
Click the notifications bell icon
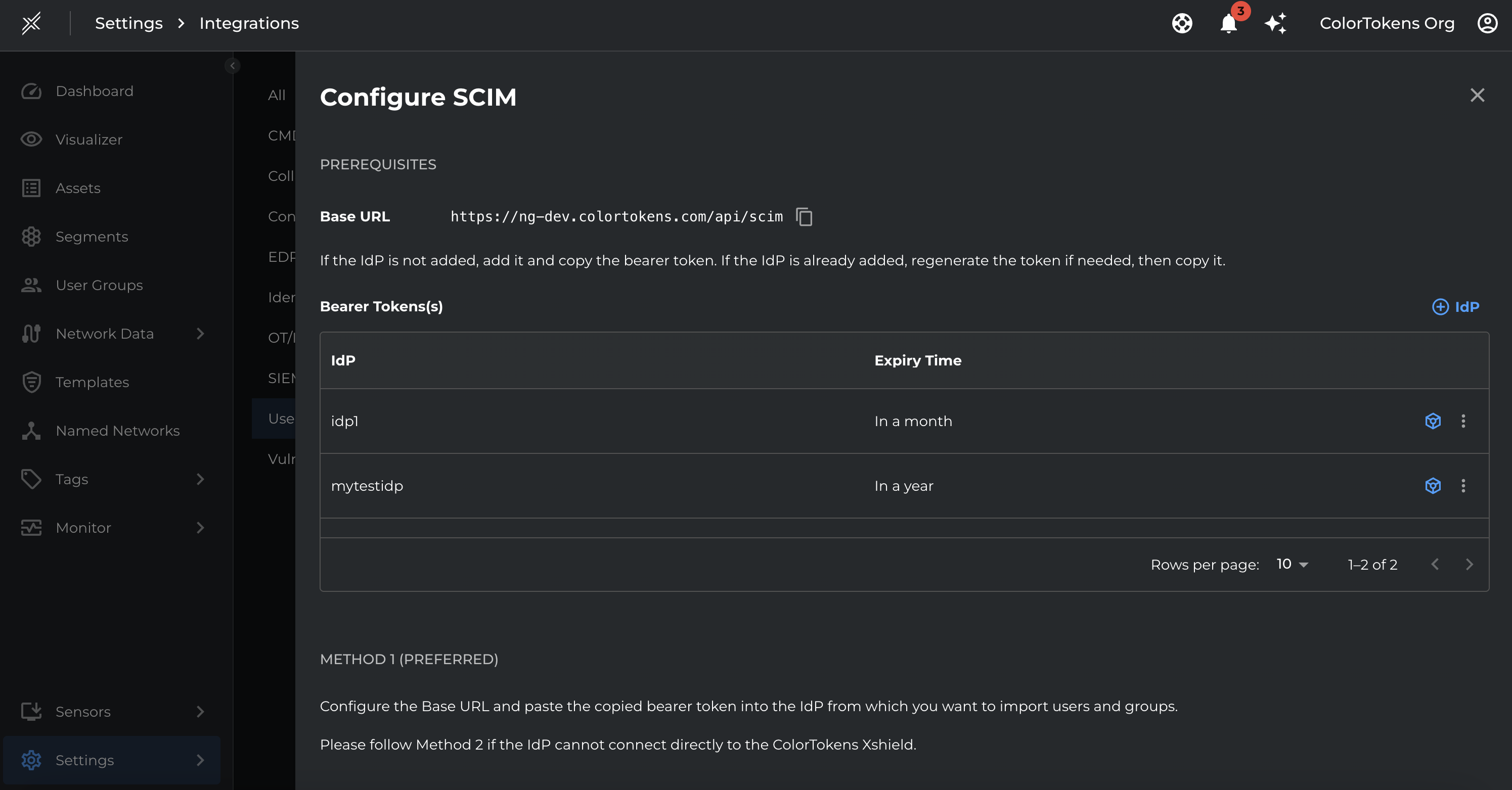1228,24
